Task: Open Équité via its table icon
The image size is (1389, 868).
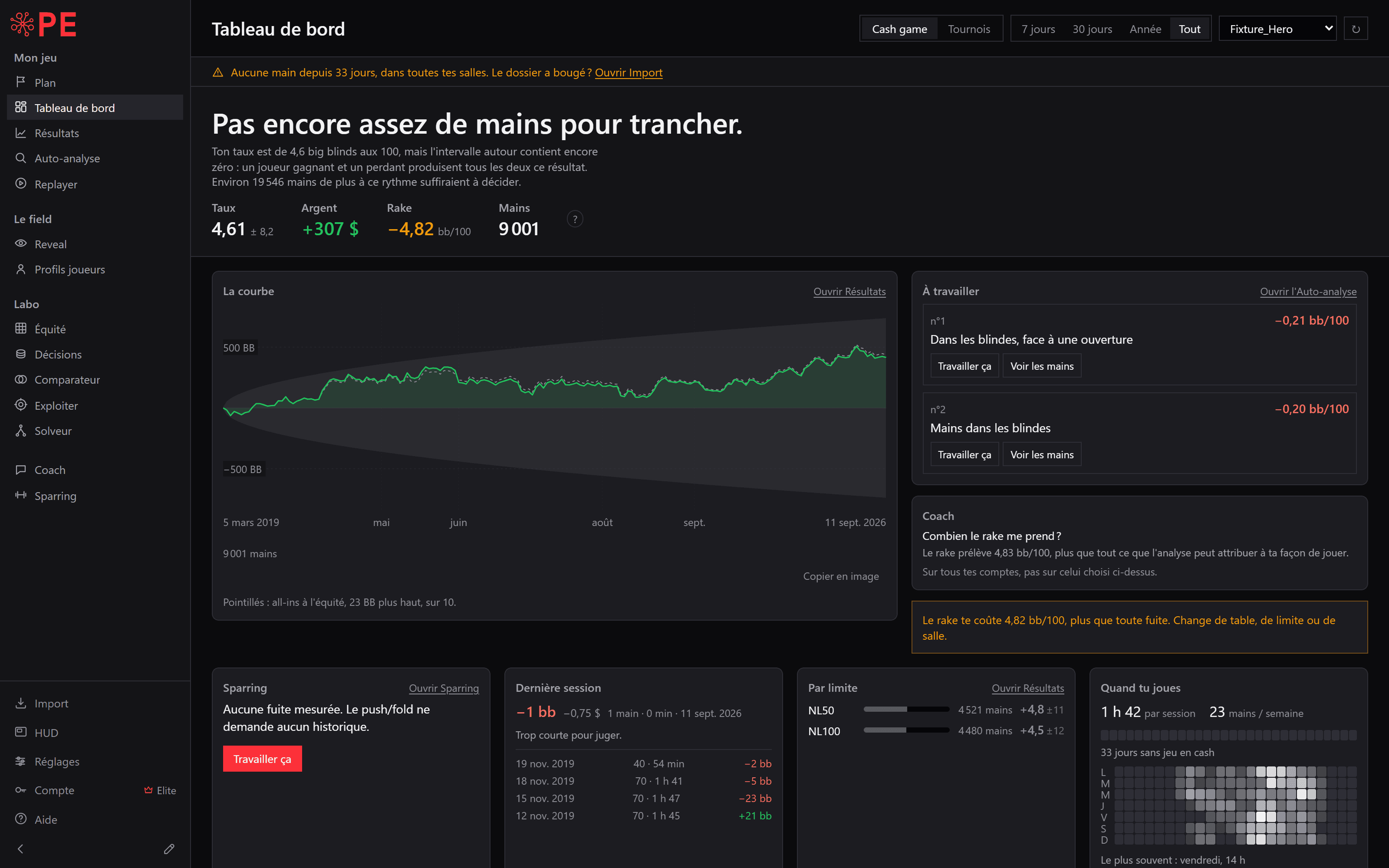Action: coord(21,329)
